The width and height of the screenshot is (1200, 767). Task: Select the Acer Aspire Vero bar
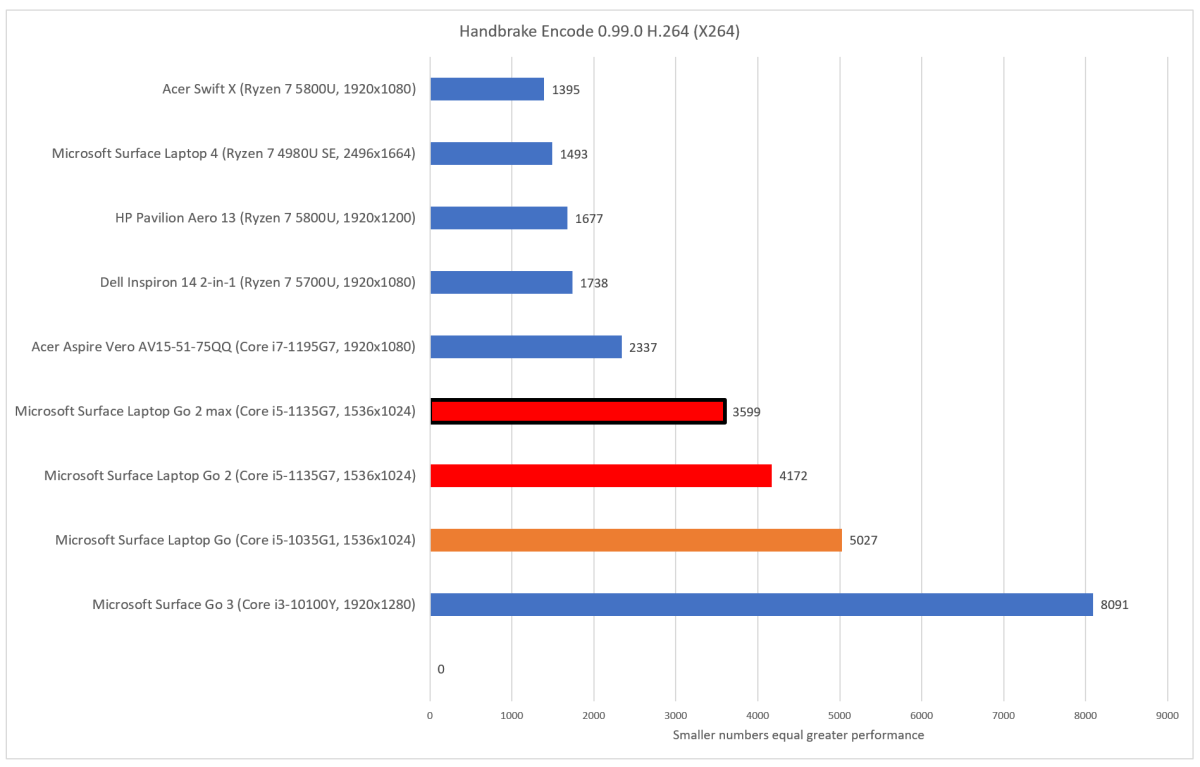526,347
